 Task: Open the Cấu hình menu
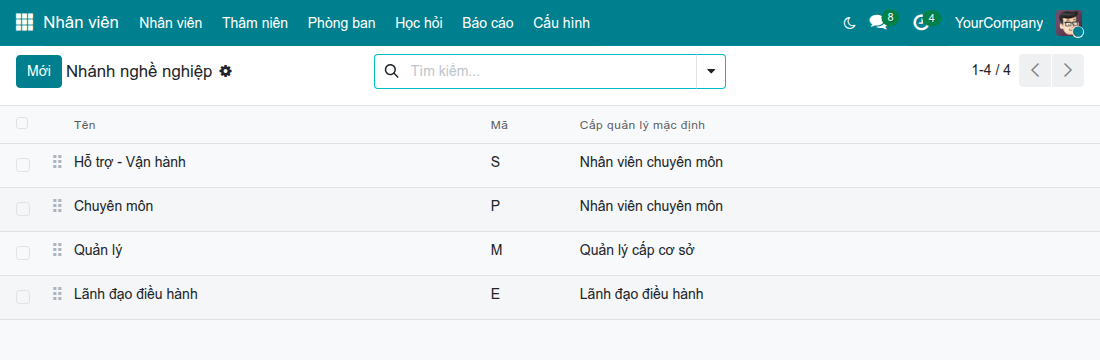[x=561, y=23]
